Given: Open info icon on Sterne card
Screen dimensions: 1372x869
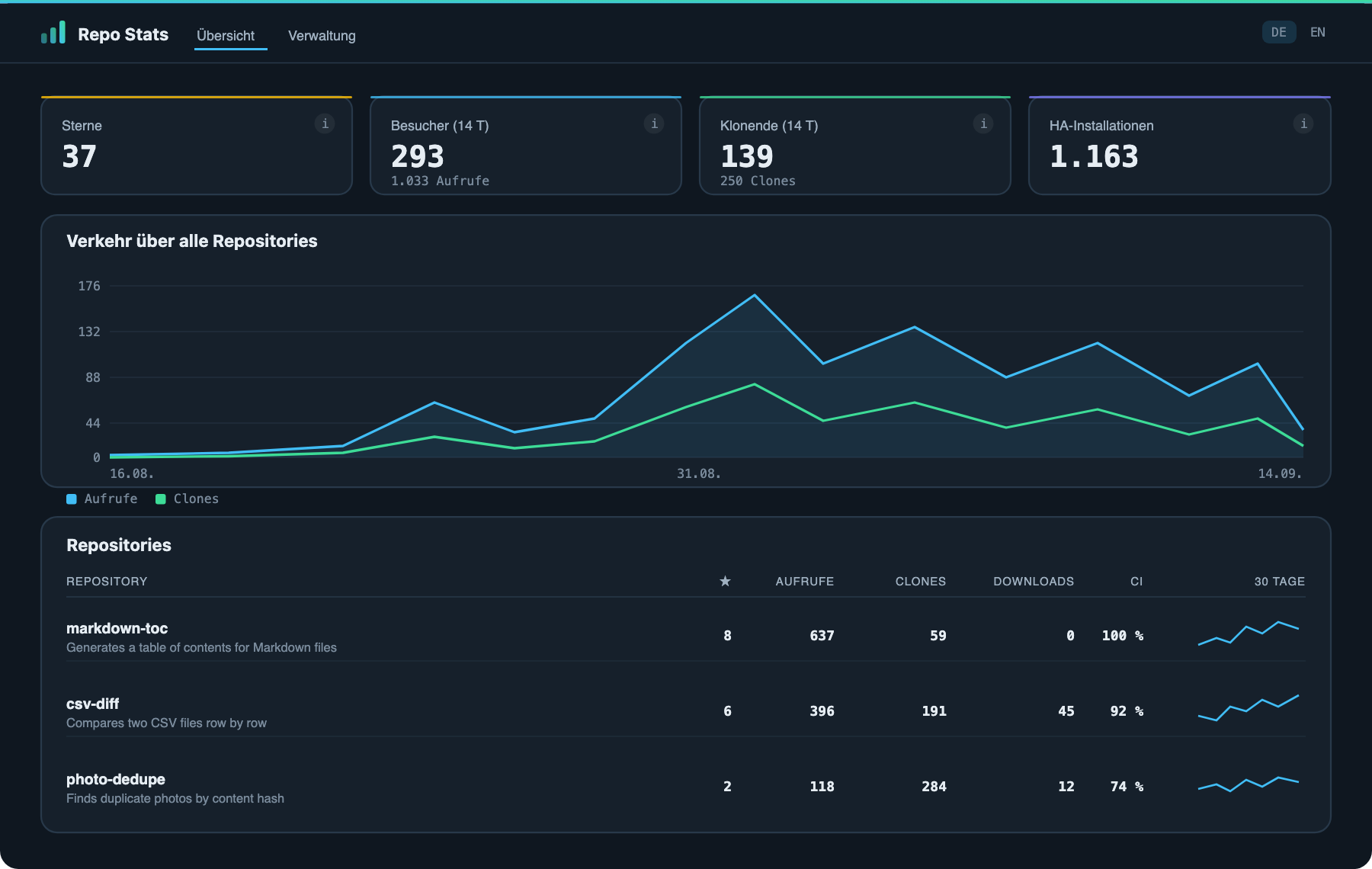Looking at the screenshot, I should 325,123.
